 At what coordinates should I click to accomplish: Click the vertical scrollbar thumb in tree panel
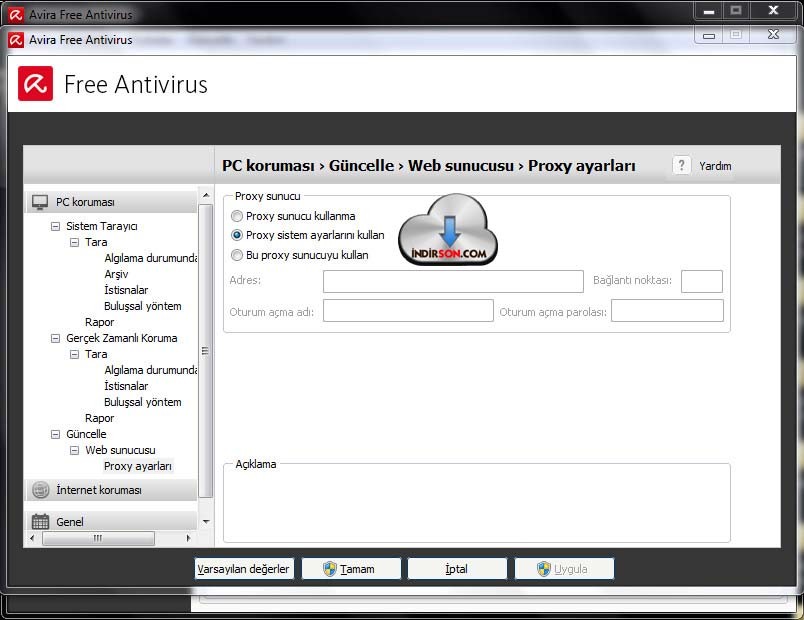[206, 351]
